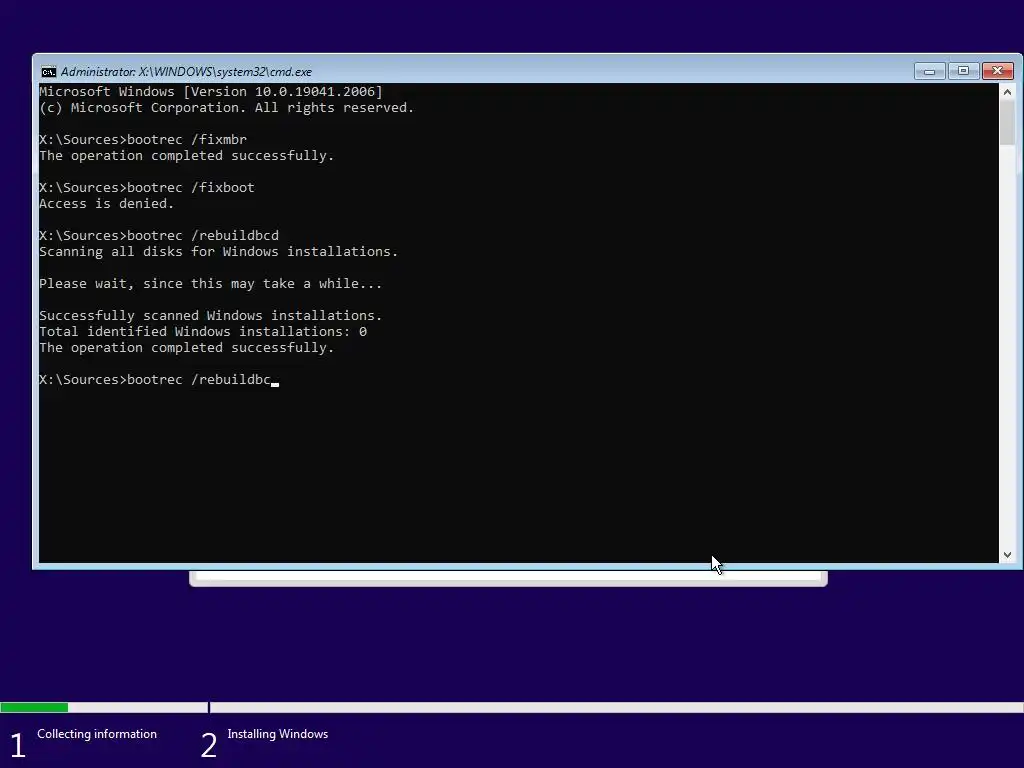The height and width of the screenshot is (768, 1024).
Task: Click 'Scanning all disks for Windows installations.' line
Action: pos(218,251)
